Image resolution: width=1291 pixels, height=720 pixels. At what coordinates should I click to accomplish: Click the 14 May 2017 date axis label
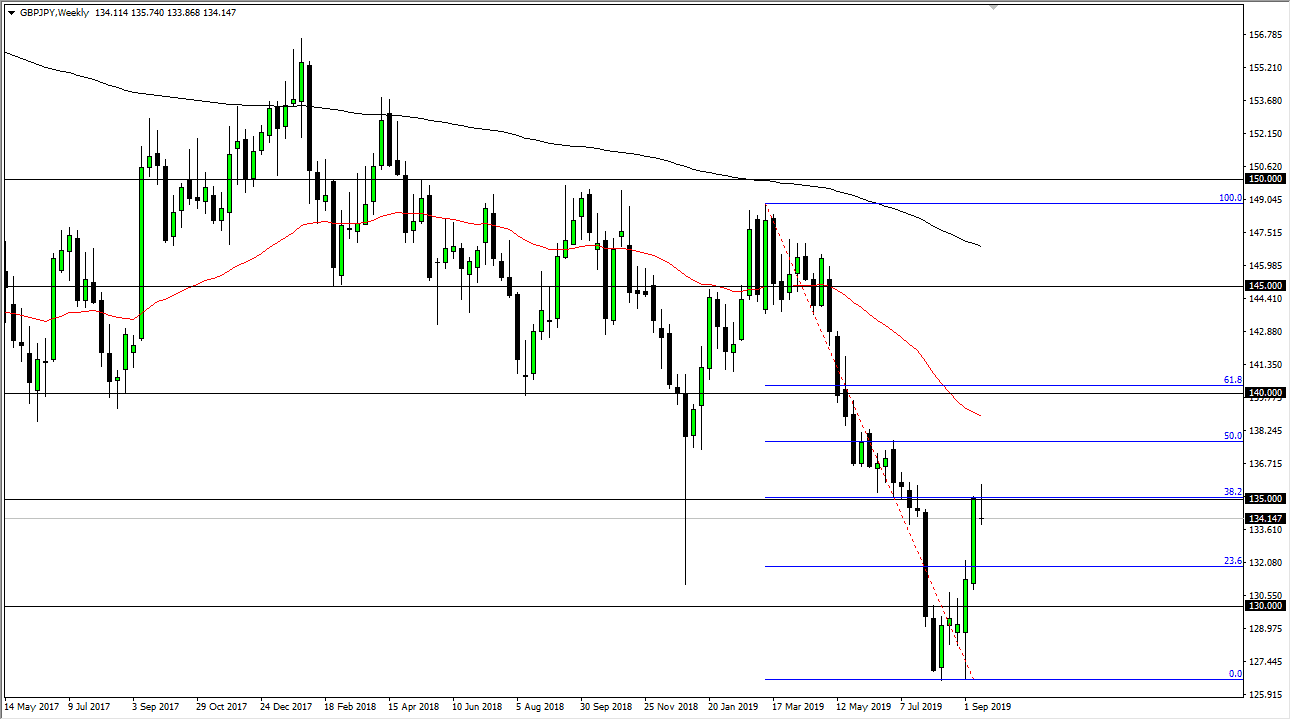coord(32,705)
